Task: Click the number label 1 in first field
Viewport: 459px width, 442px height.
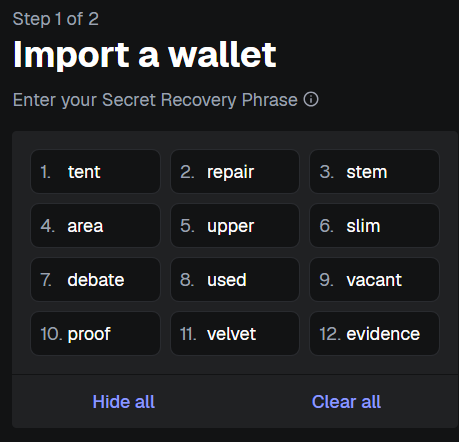Action: (x=45, y=172)
